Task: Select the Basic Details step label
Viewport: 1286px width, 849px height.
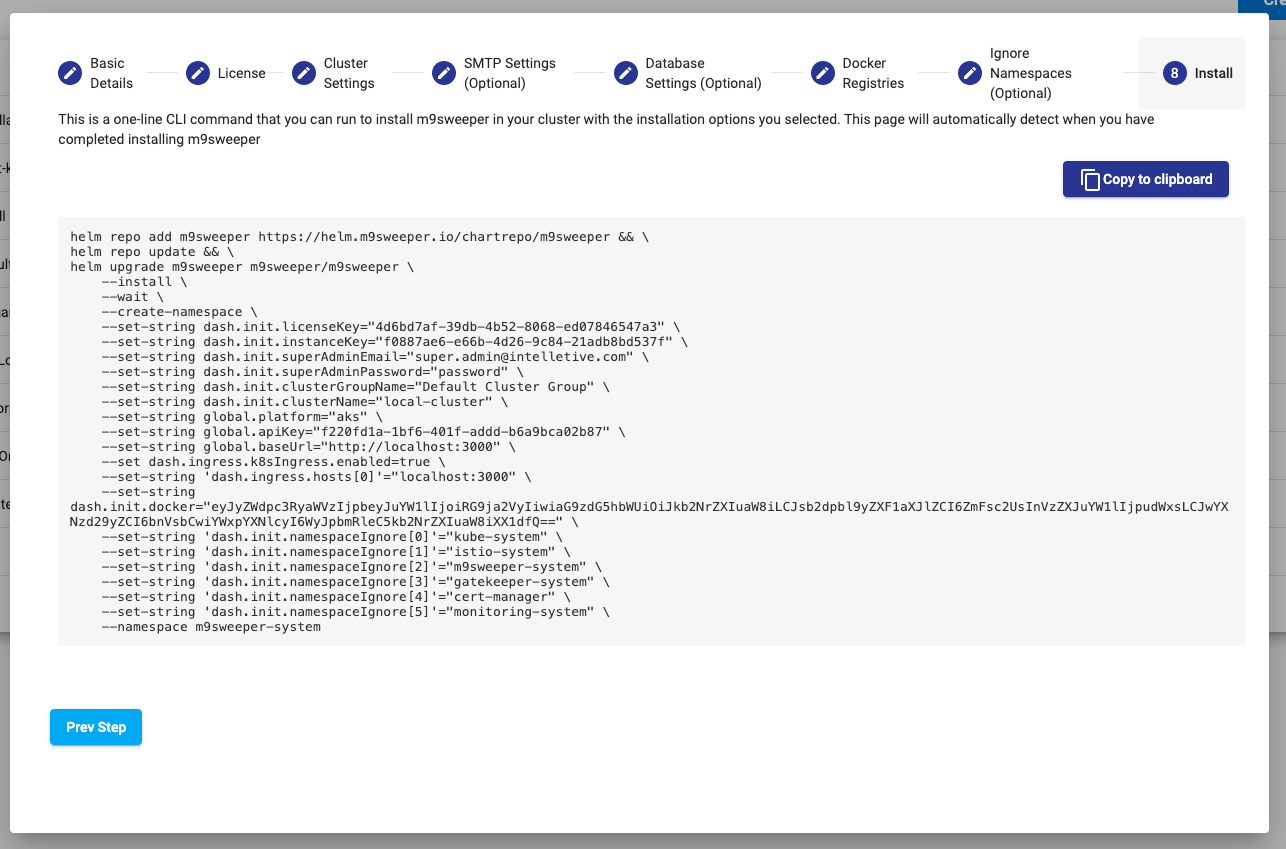Action: click(x=110, y=73)
